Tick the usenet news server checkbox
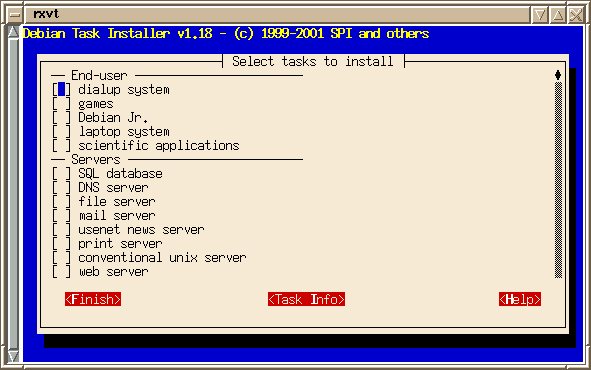The height and width of the screenshot is (370, 591). tap(61, 229)
